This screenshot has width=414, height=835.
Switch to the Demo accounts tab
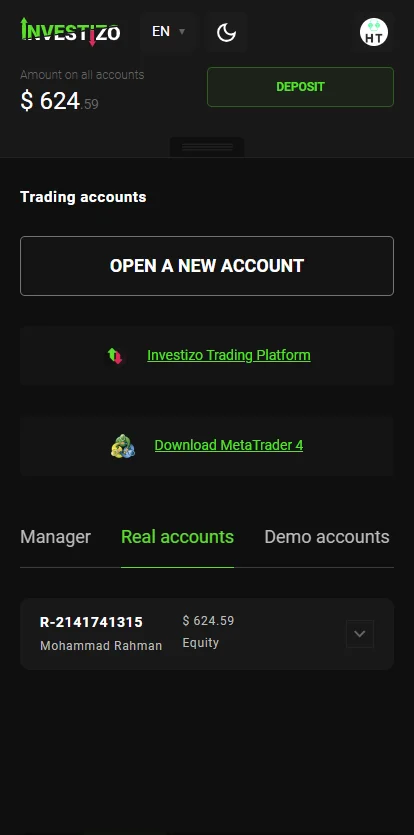click(x=327, y=537)
